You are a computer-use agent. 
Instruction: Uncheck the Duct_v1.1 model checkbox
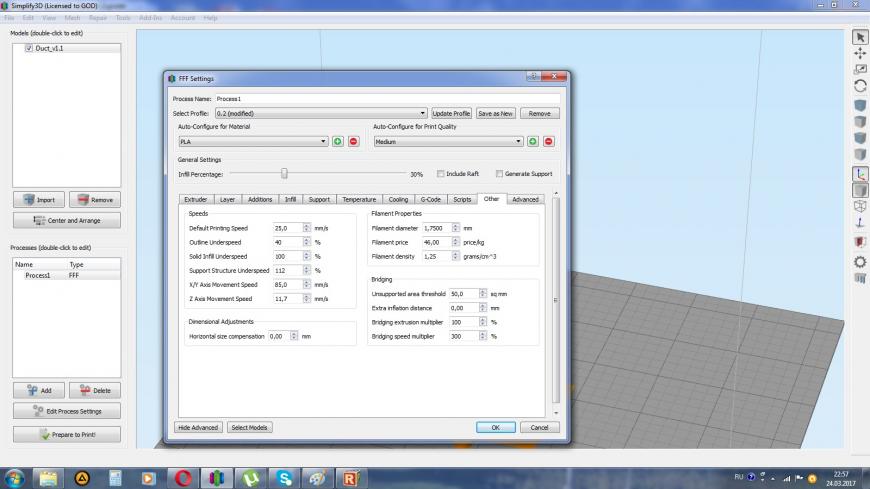click(x=29, y=48)
